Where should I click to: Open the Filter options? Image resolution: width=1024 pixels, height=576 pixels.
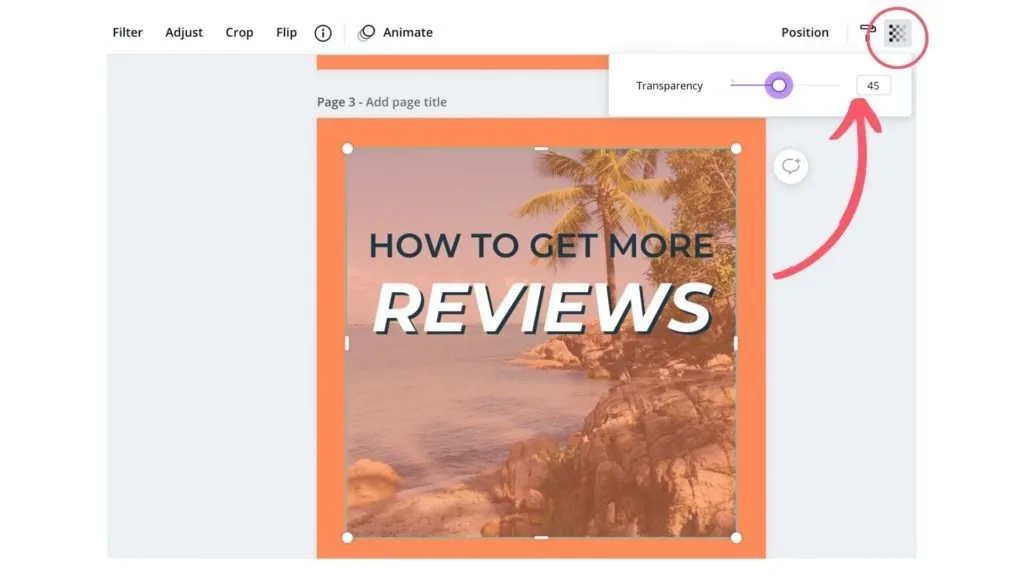click(x=127, y=32)
